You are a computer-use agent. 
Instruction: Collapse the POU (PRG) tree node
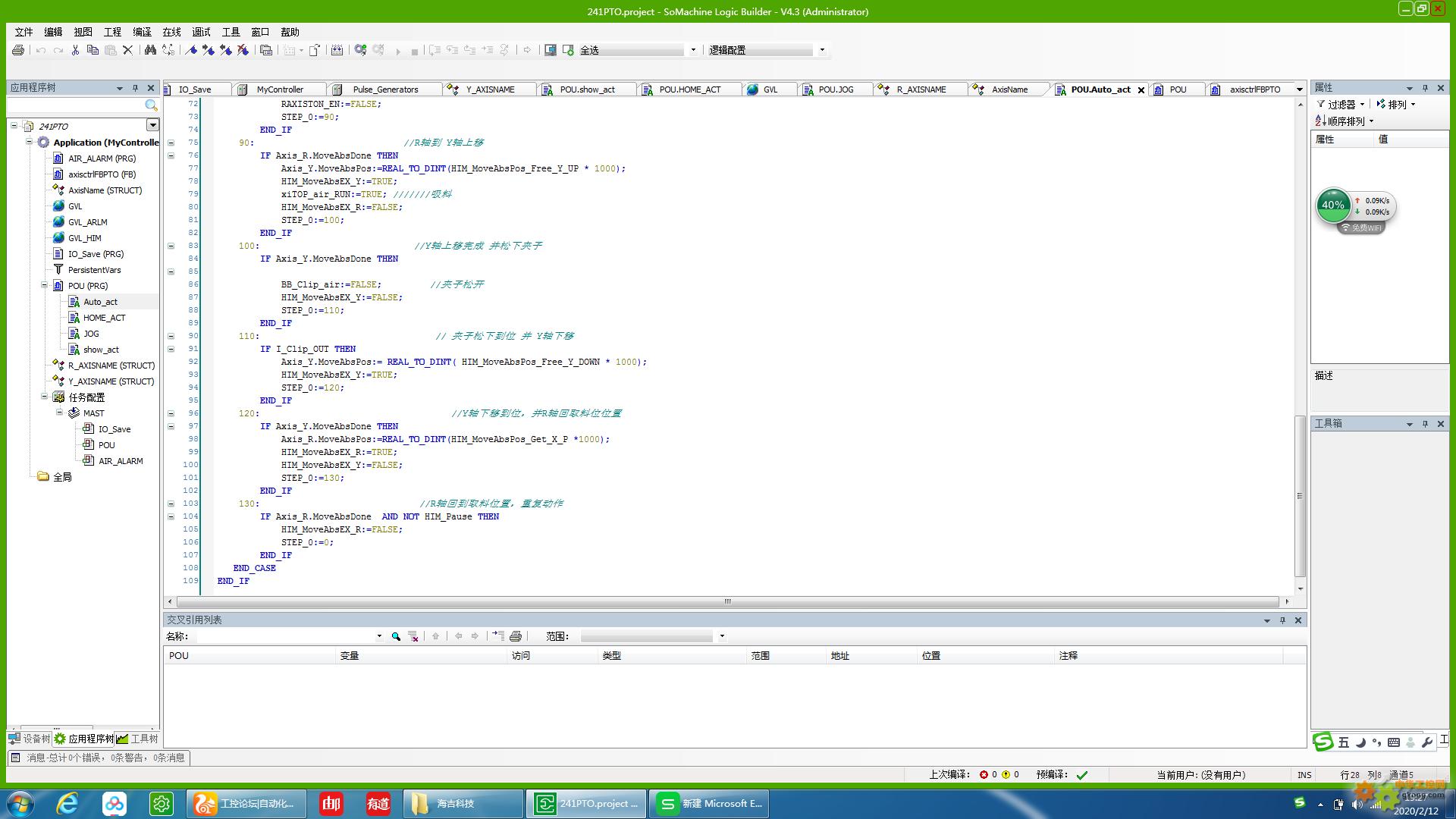(x=44, y=285)
